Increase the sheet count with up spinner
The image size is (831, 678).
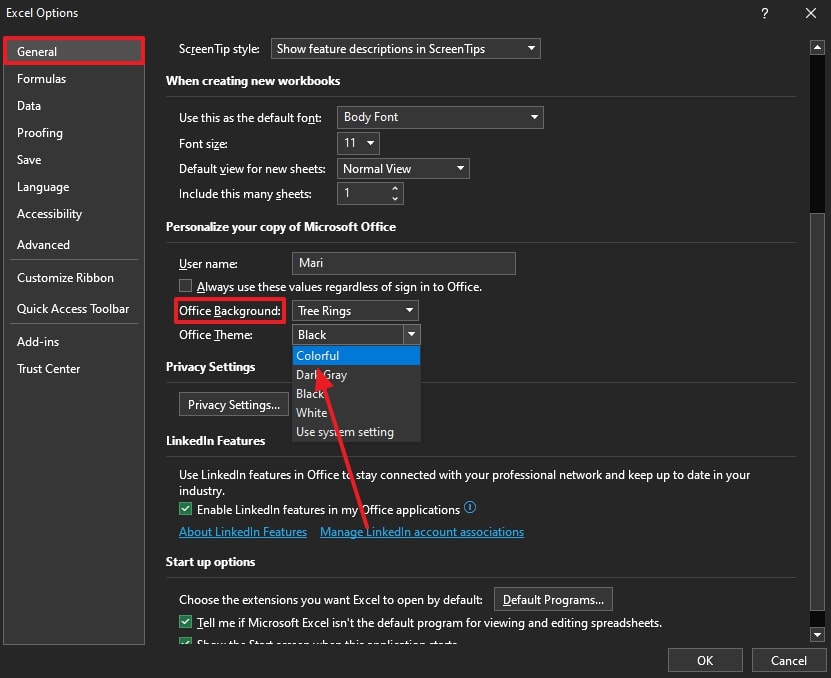(x=396, y=189)
